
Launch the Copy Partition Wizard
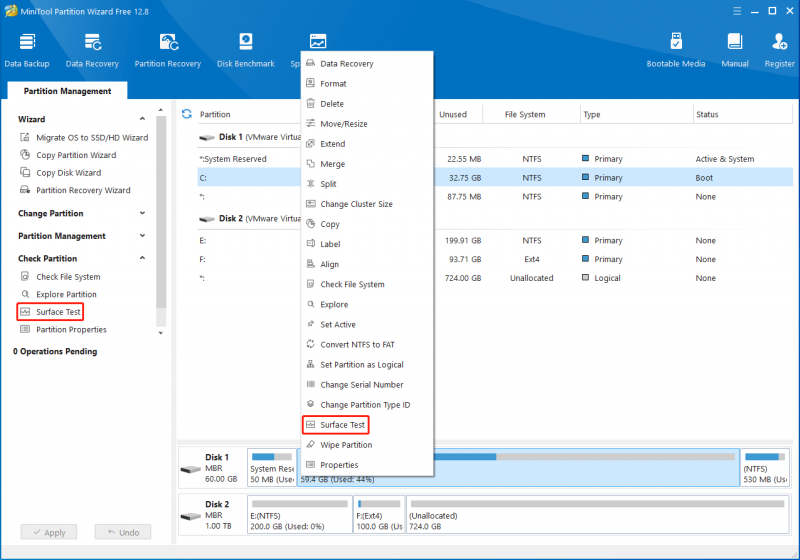tap(68, 155)
